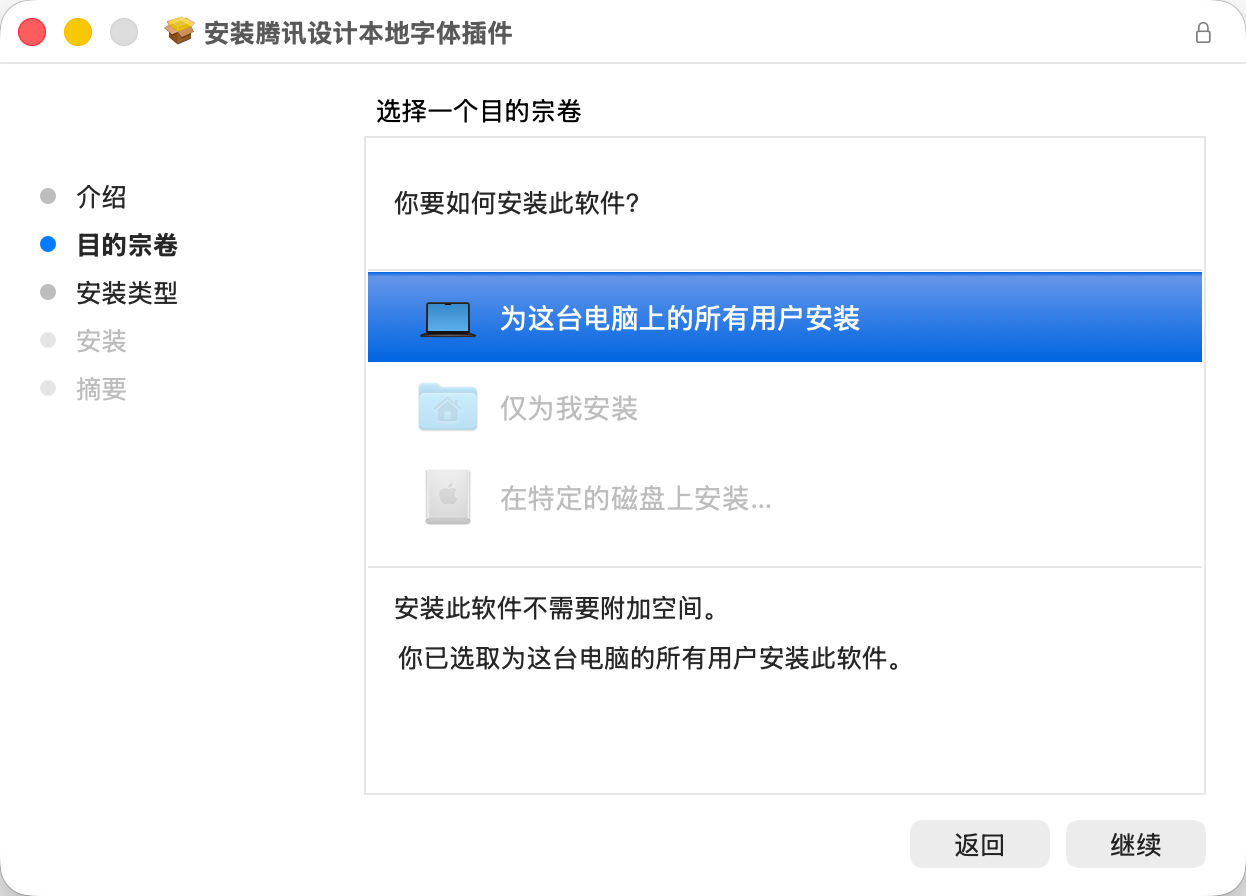1246x896 pixels.
Task: Click the blue dot beside 目的宗卷
Action: (49, 244)
